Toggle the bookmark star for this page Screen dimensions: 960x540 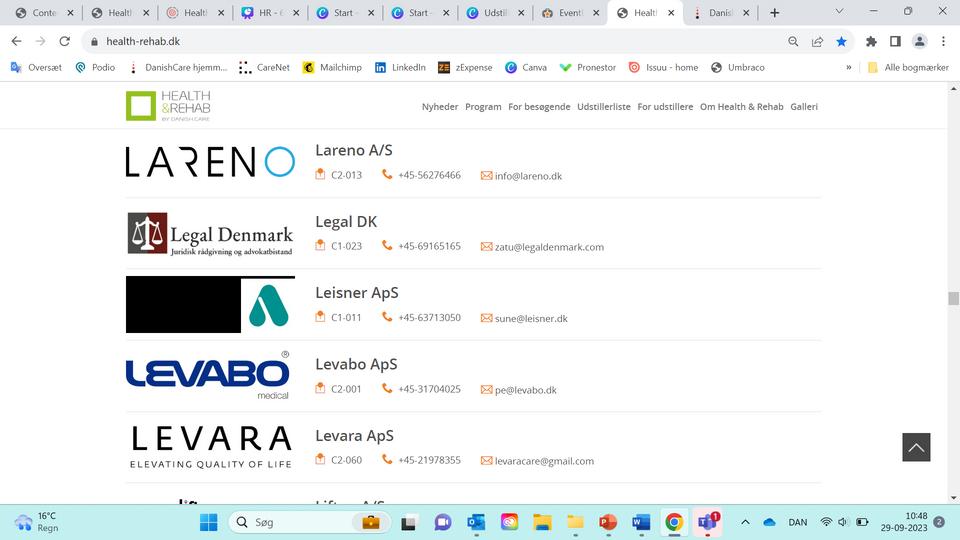pyautogui.click(x=841, y=41)
